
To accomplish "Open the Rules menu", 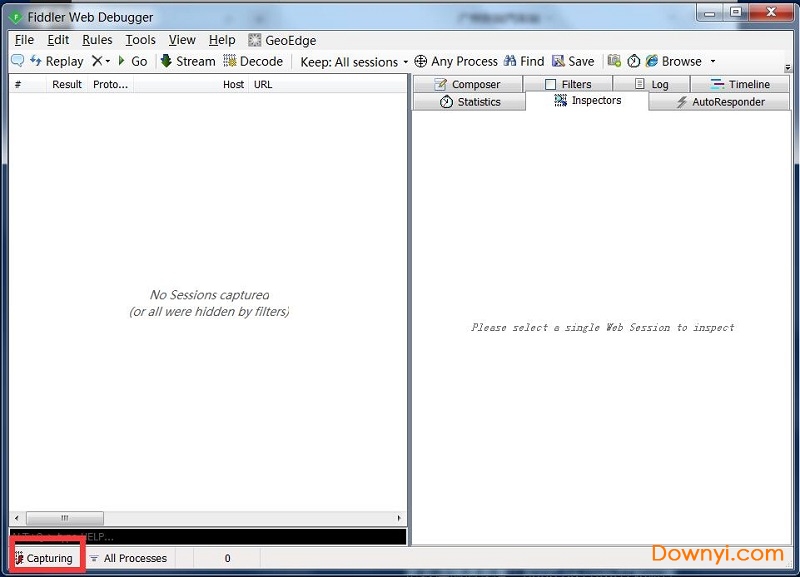I will click(x=97, y=40).
